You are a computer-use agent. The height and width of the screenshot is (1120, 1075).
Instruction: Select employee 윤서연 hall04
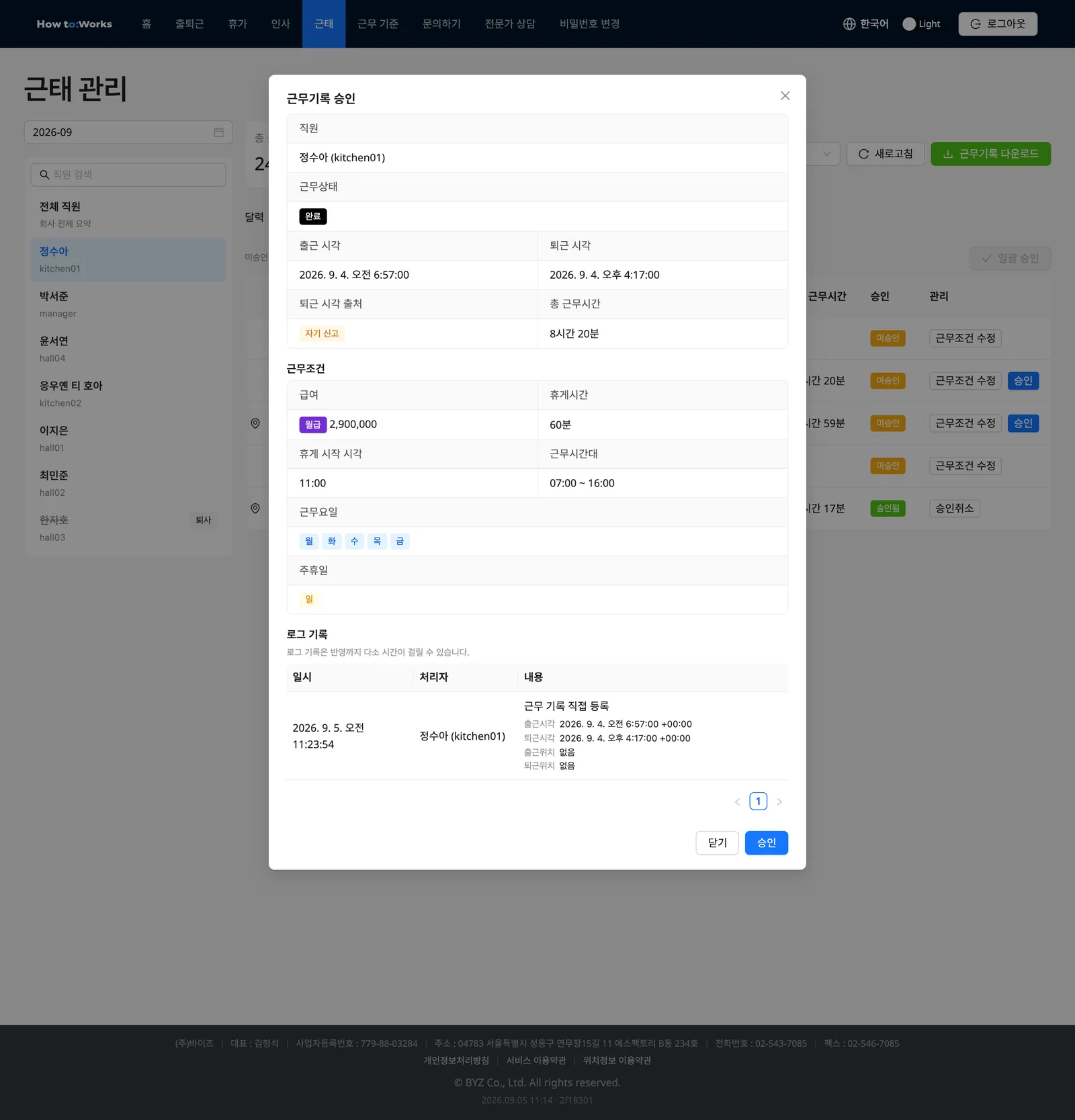pyautogui.click(x=128, y=349)
